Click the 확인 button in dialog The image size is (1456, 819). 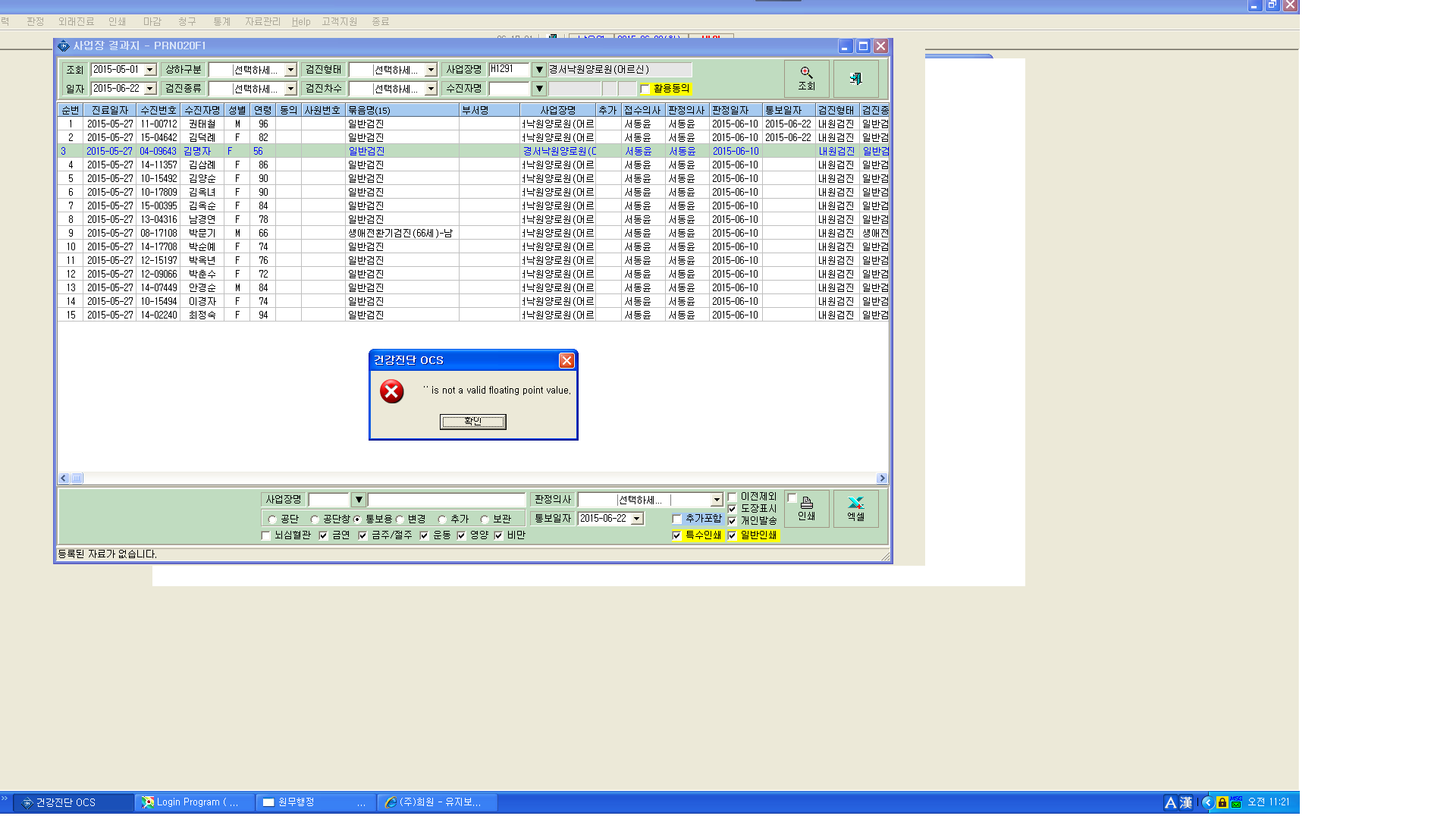pos(473,422)
